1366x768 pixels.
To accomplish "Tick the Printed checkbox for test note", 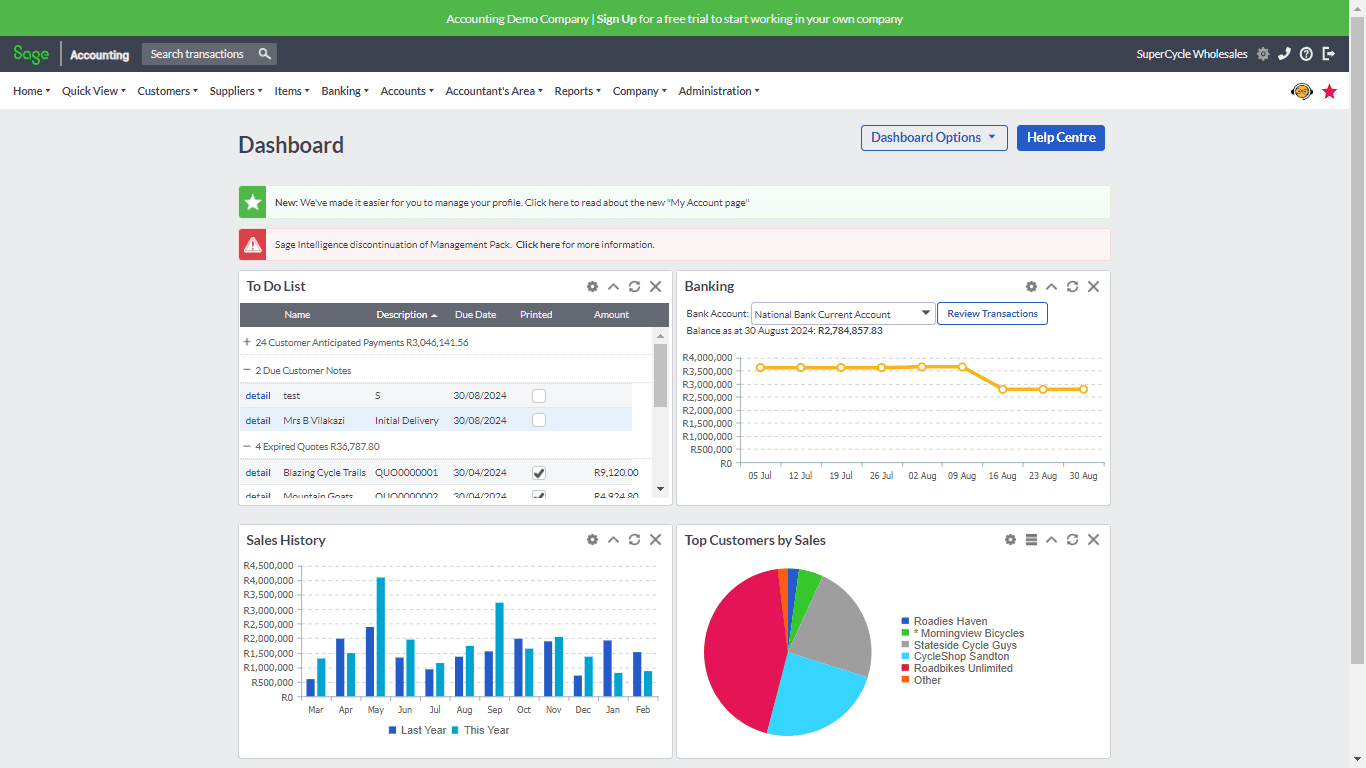I will pyautogui.click(x=539, y=396).
